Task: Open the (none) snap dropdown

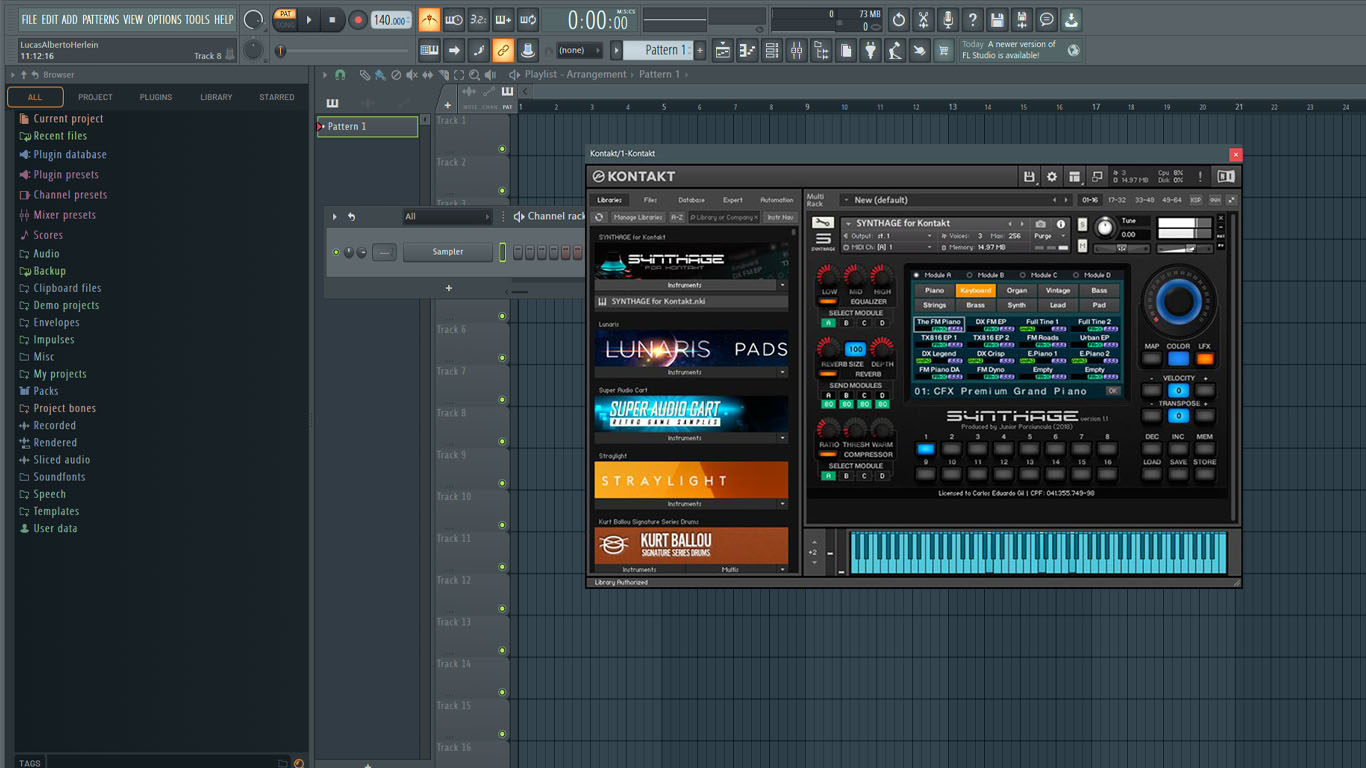Action: click(579, 50)
